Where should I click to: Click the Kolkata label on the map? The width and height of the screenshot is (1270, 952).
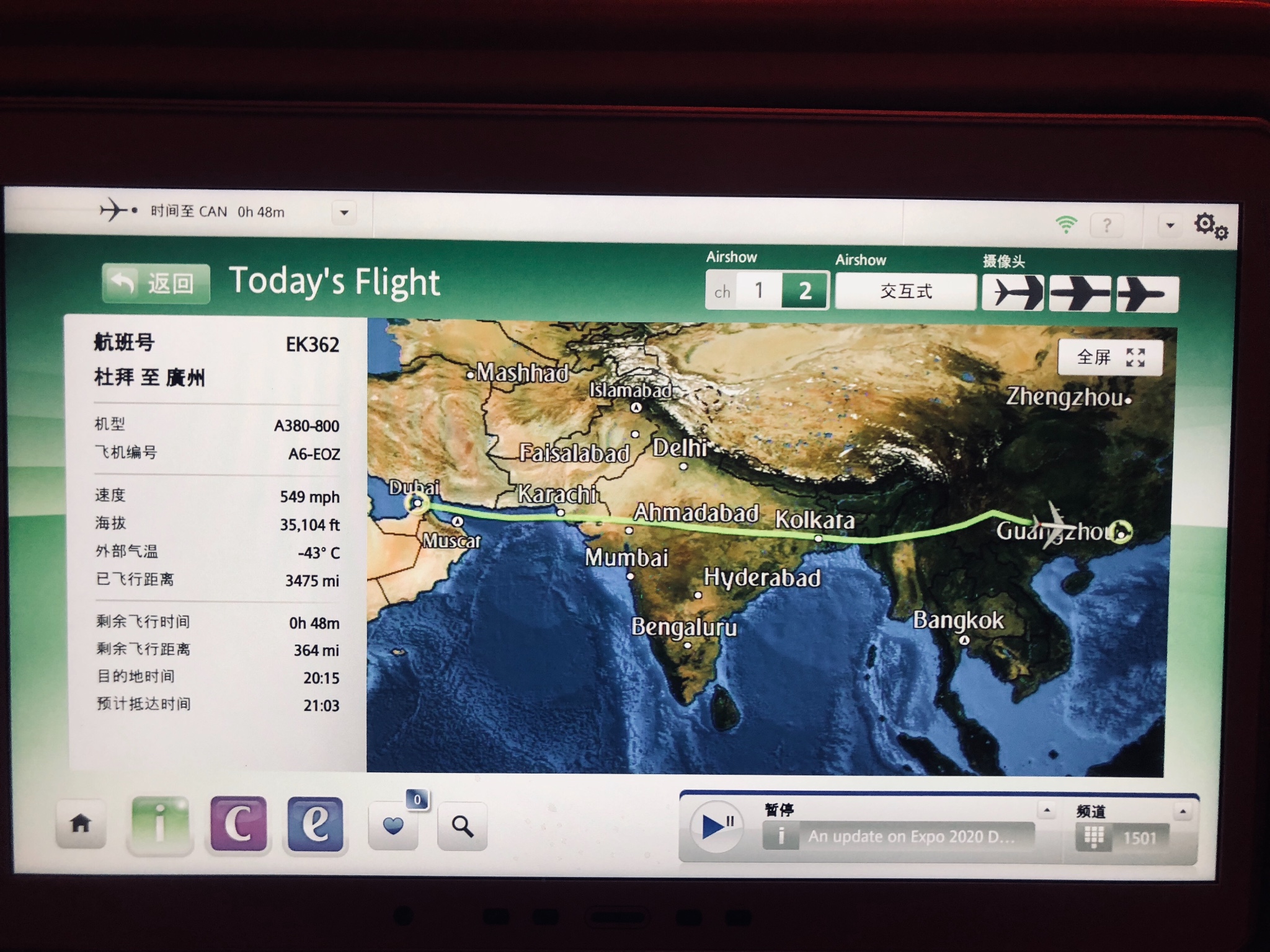click(x=814, y=520)
